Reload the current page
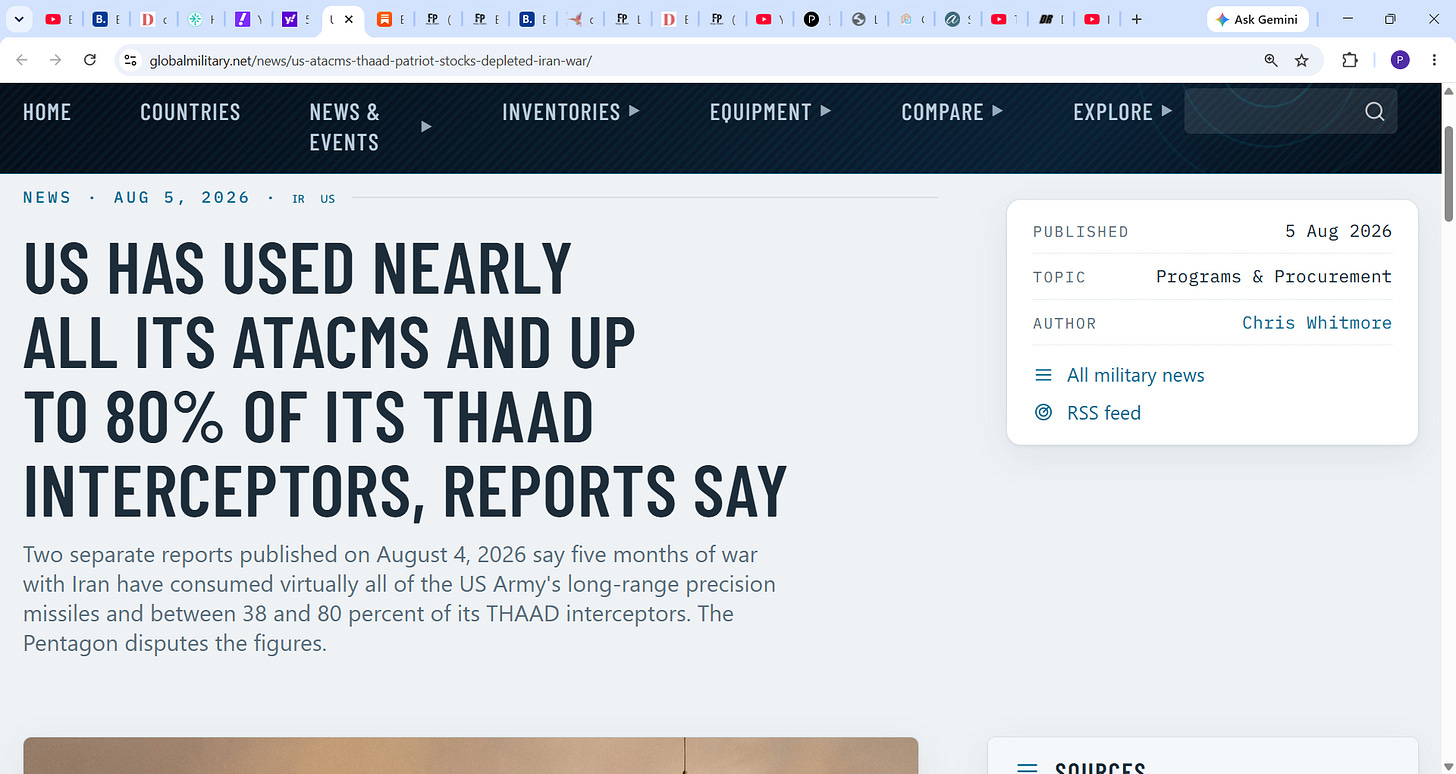The width and height of the screenshot is (1456, 774). point(90,60)
